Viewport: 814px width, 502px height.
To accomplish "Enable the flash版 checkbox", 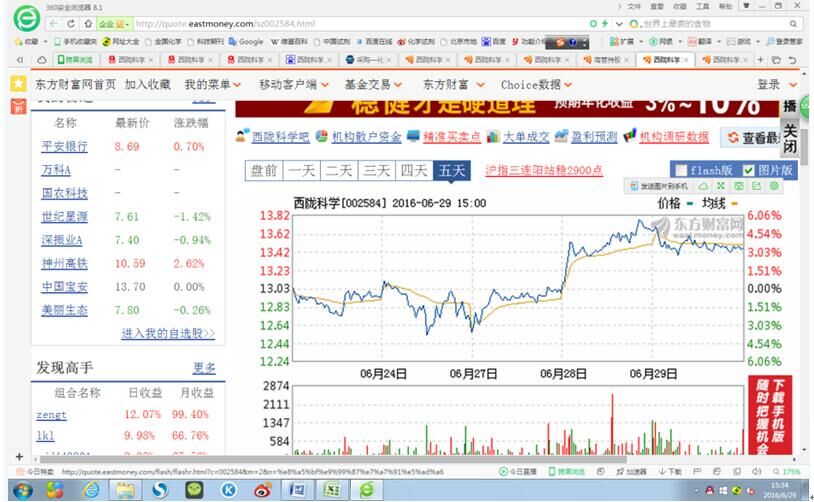I will point(681,170).
